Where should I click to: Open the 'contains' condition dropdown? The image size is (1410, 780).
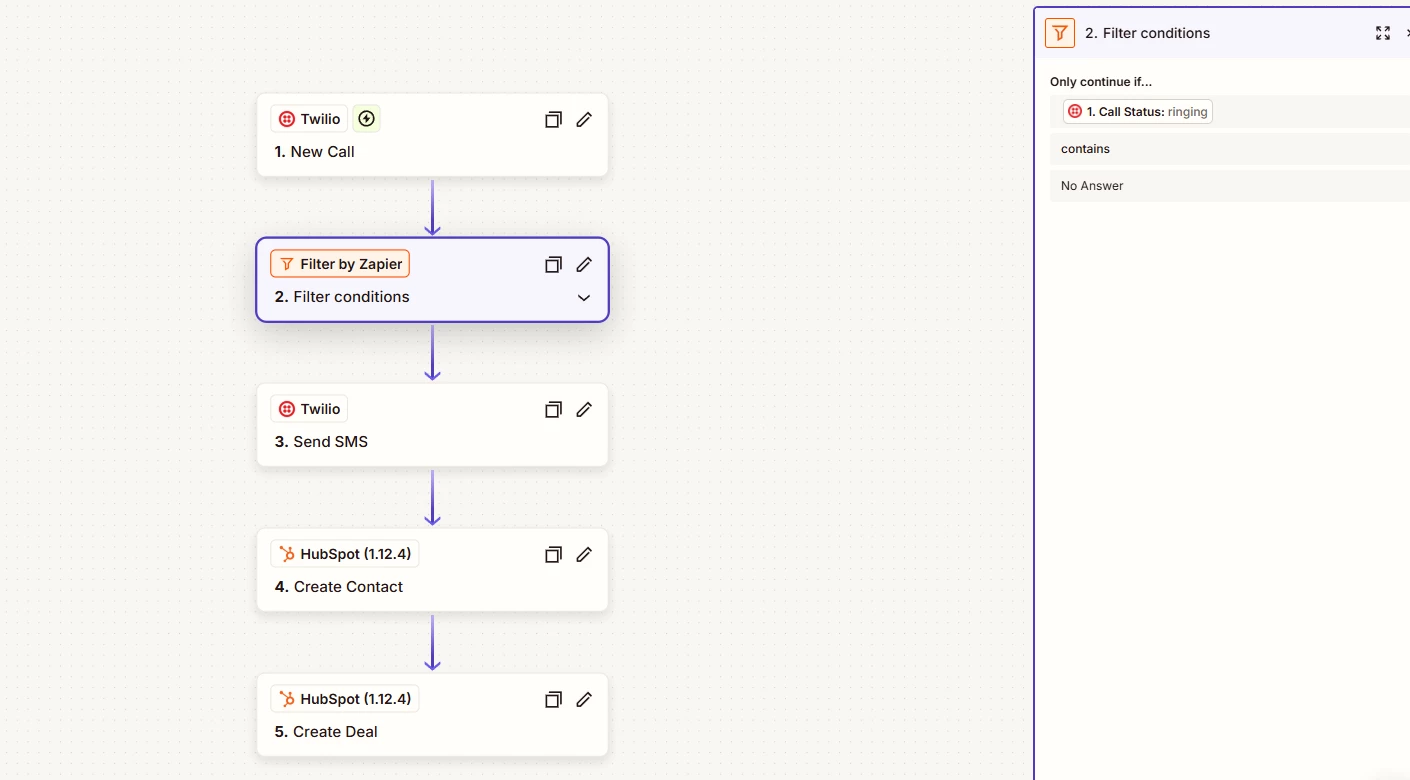(1230, 149)
